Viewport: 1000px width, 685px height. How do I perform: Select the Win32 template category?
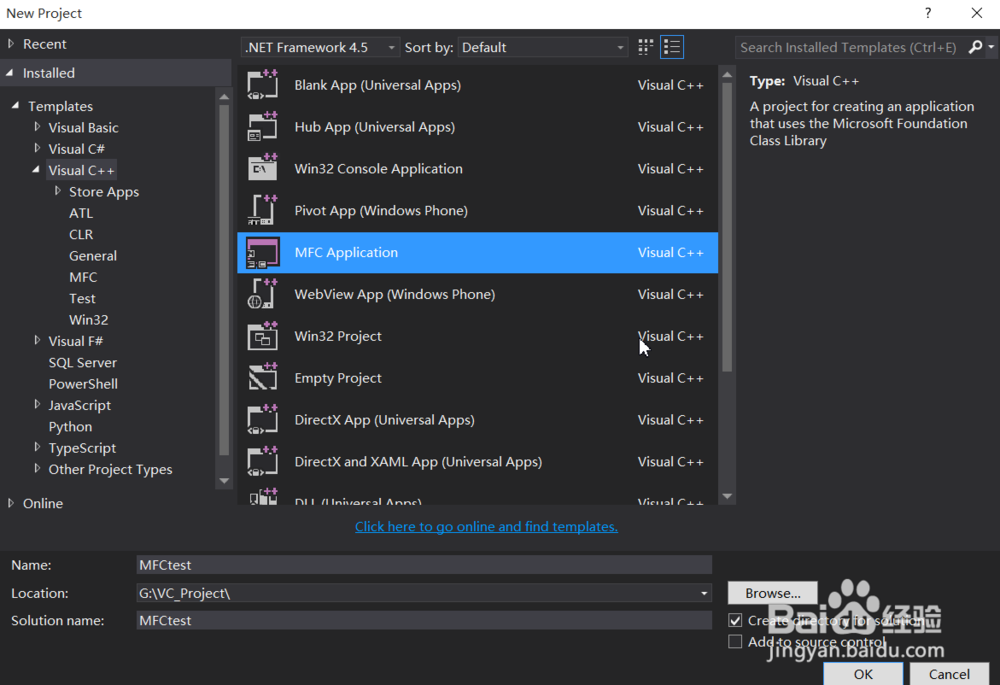coord(89,320)
